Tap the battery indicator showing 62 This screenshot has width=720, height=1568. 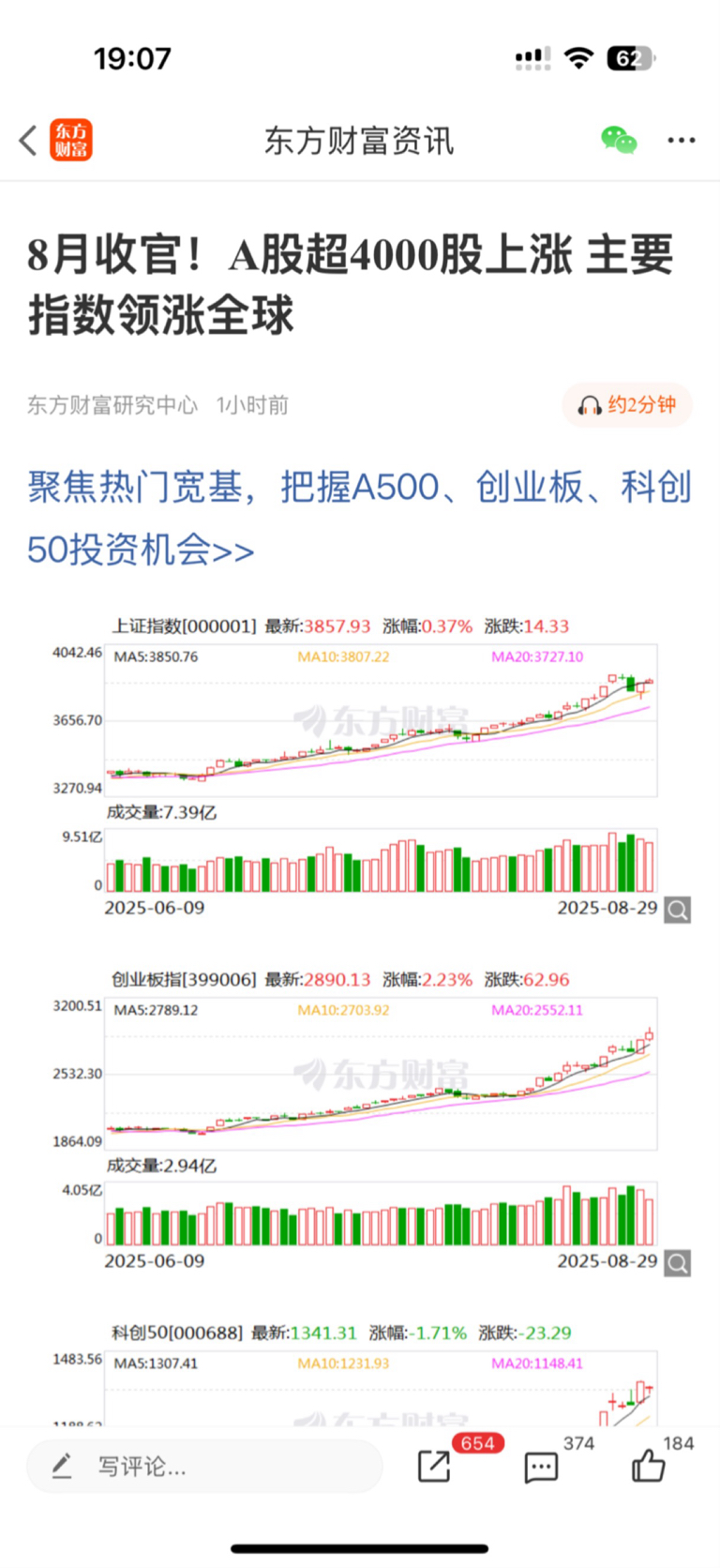632,59
